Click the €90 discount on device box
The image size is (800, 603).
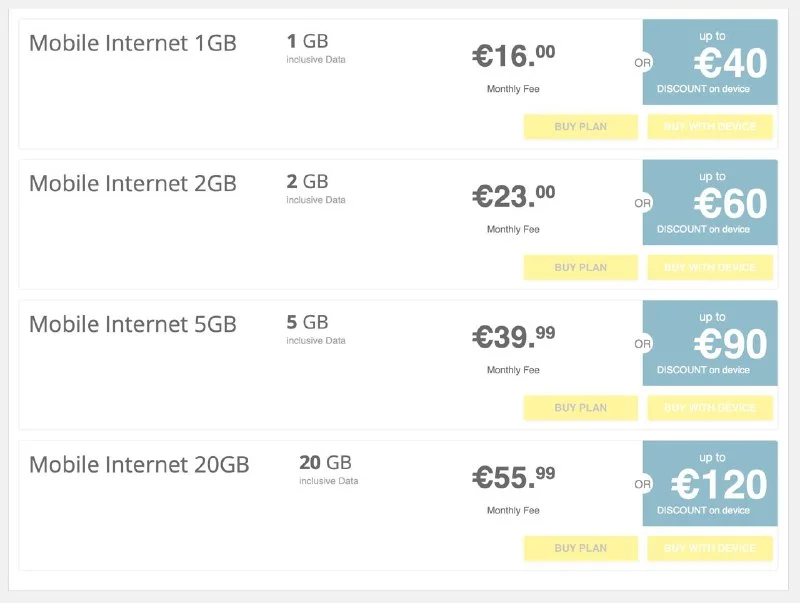(710, 343)
